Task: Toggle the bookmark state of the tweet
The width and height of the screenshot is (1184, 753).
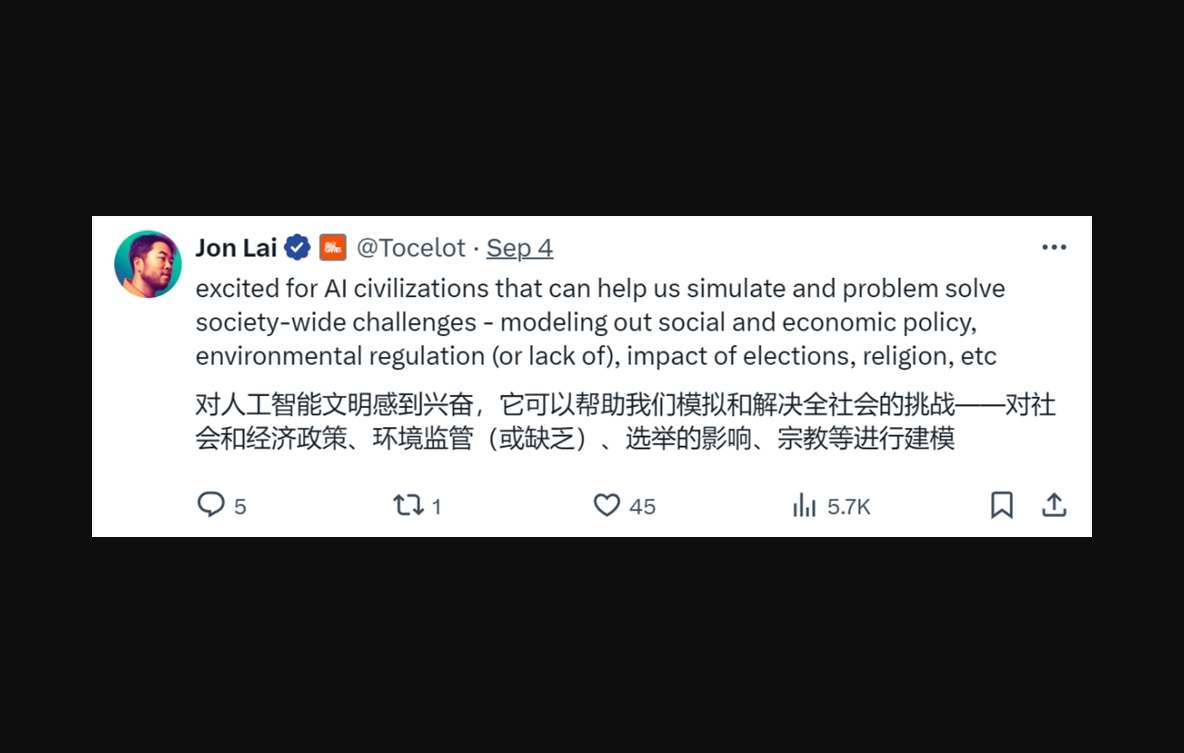Action: point(1002,505)
